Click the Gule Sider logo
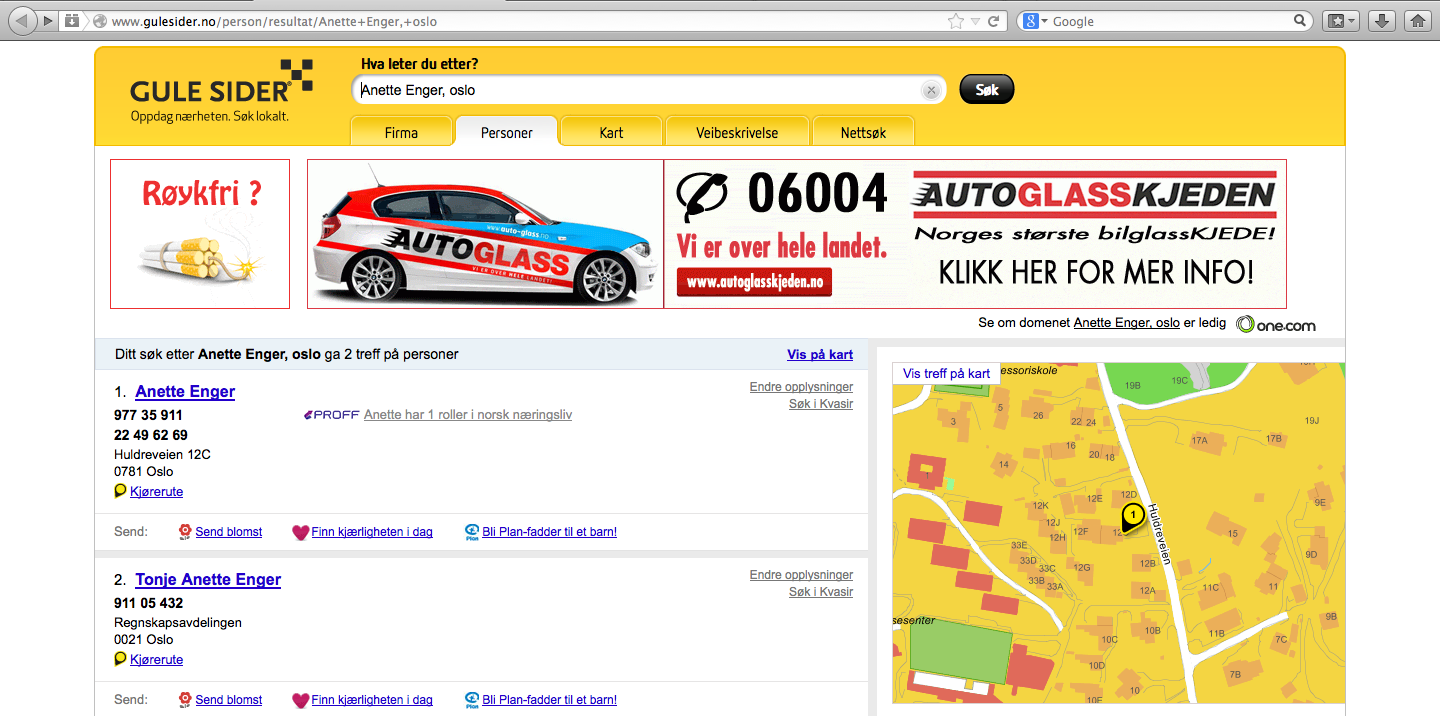 coord(222,90)
